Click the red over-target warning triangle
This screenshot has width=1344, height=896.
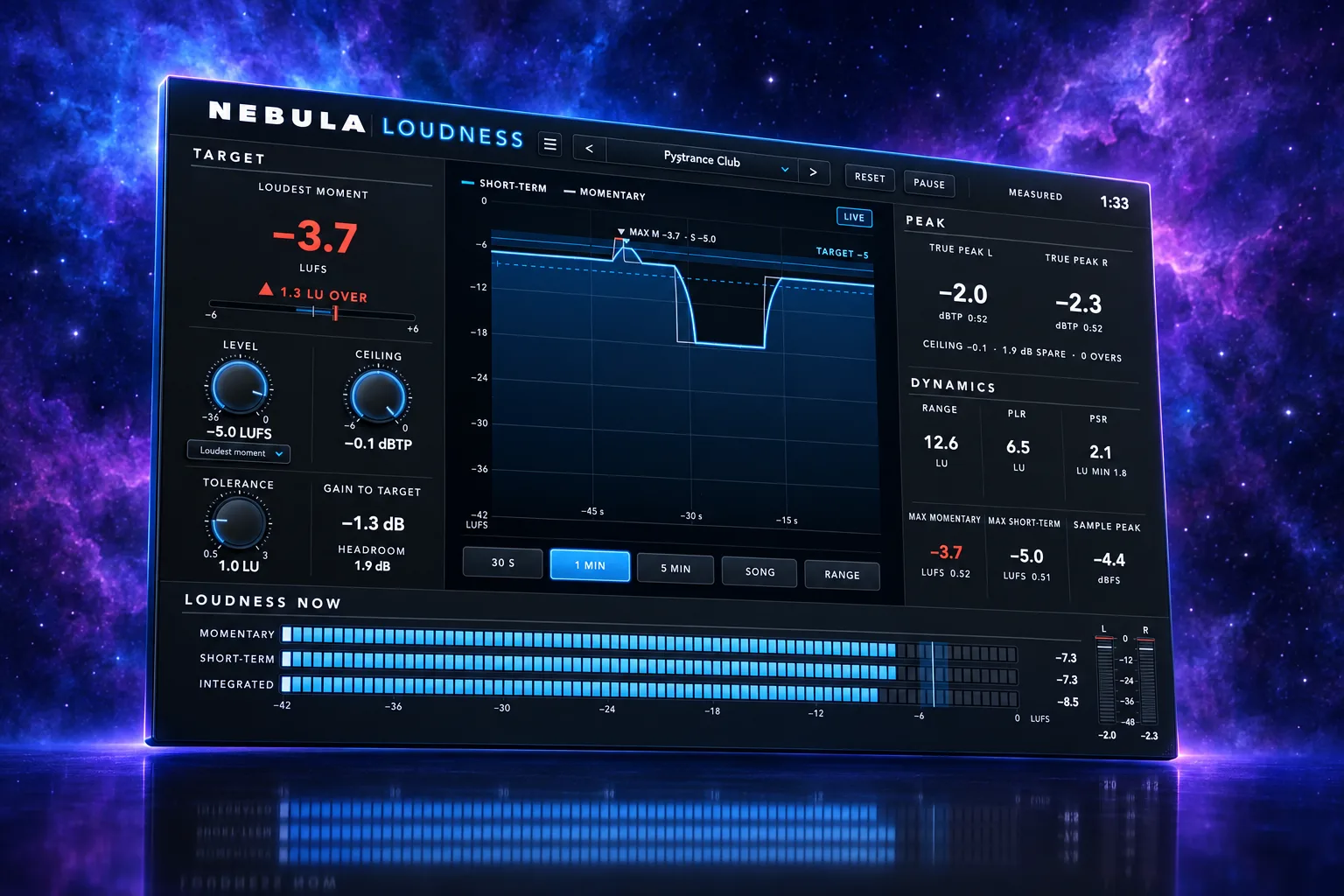pyautogui.click(x=266, y=290)
